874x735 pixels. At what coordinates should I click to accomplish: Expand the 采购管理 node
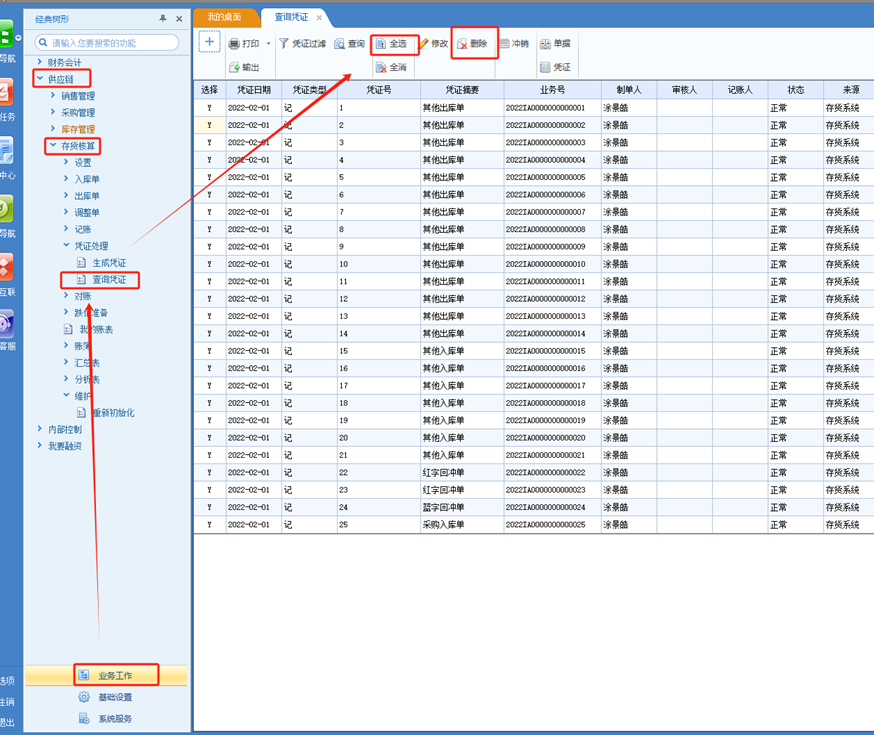point(53,112)
